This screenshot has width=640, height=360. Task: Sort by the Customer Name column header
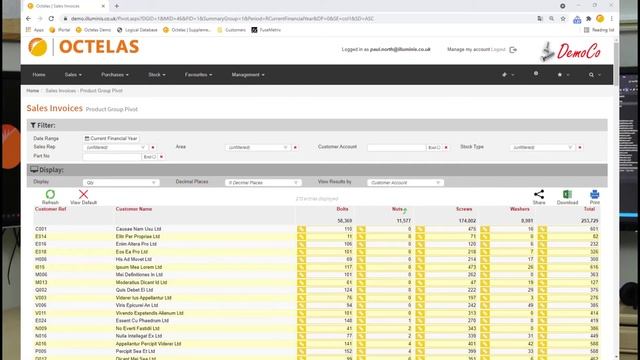pyautogui.click(x=134, y=209)
